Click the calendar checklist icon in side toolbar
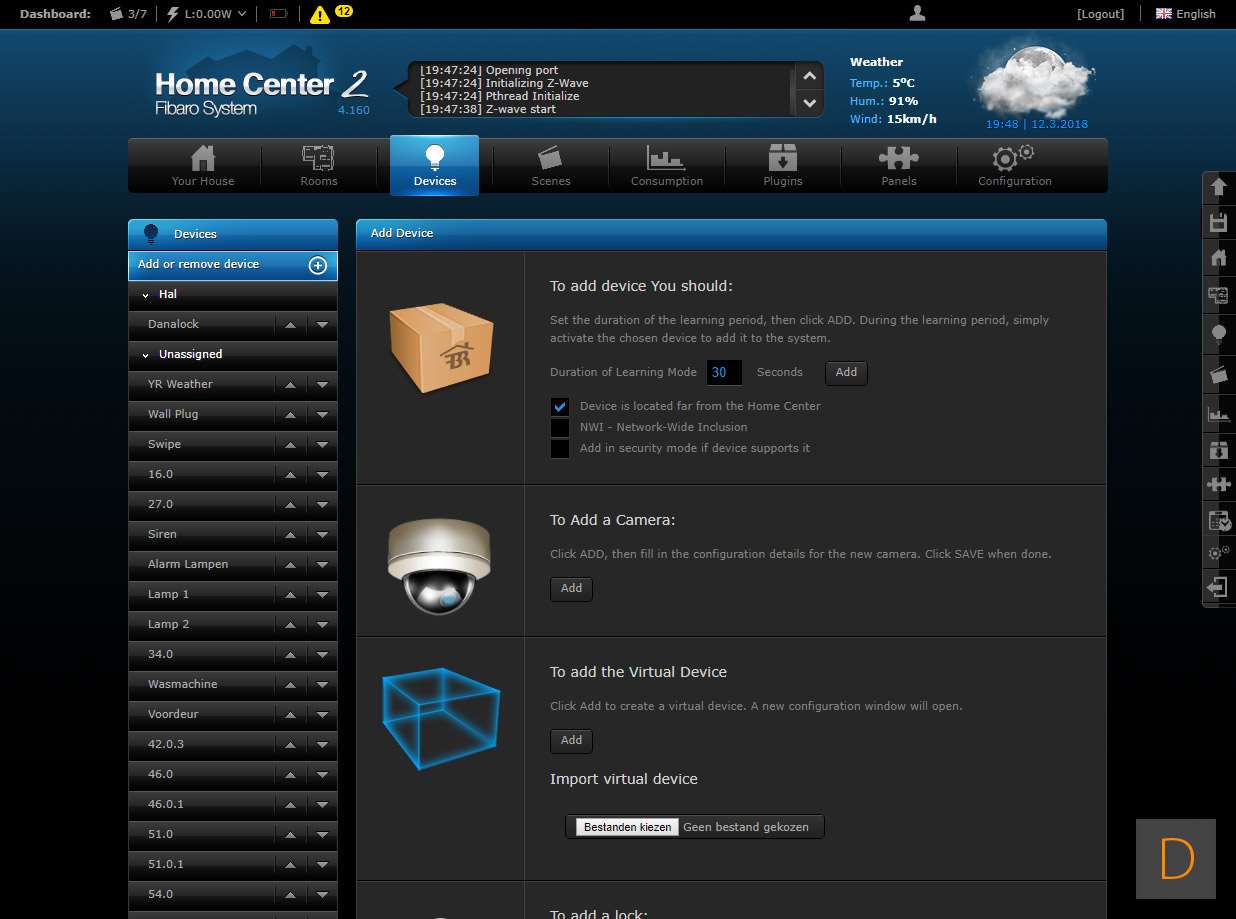1236x919 pixels. click(x=1218, y=520)
